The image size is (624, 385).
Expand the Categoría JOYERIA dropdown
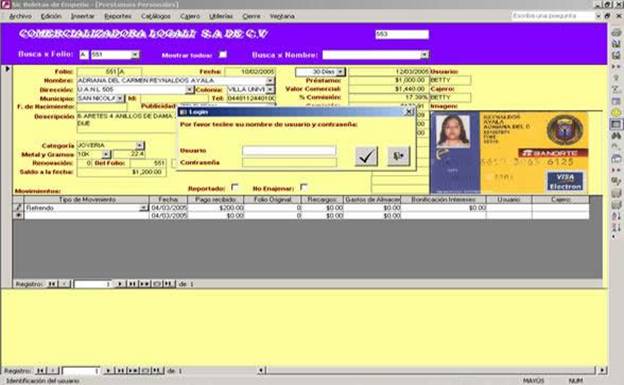pyautogui.click(x=139, y=145)
